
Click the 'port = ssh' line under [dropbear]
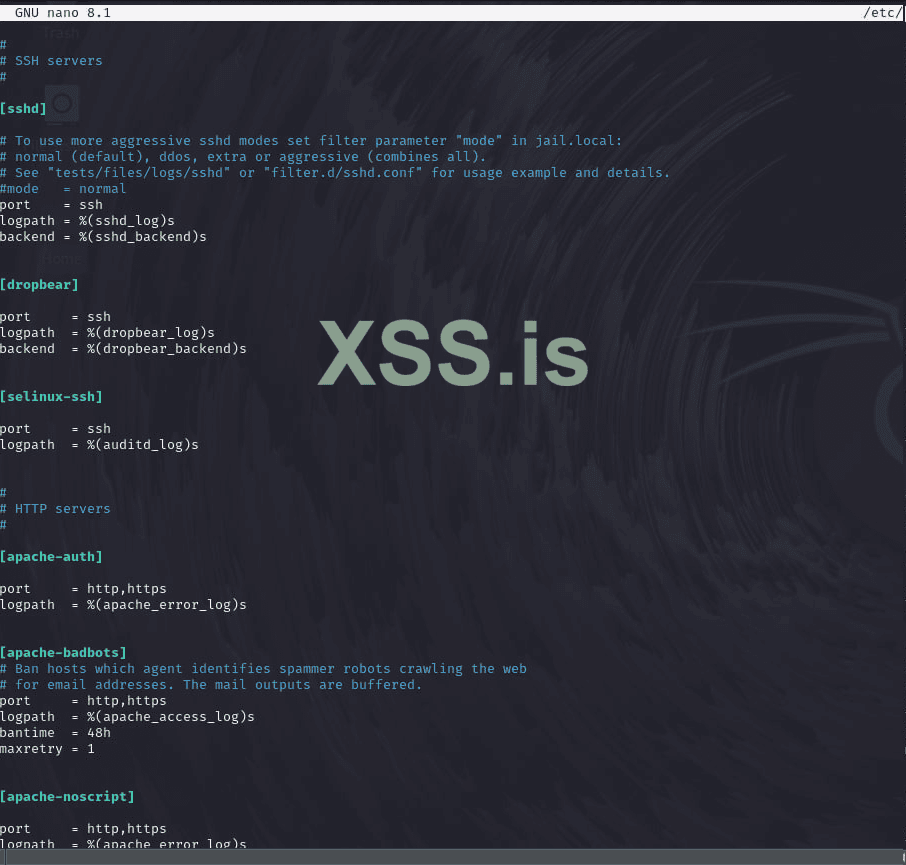click(x=55, y=317)
